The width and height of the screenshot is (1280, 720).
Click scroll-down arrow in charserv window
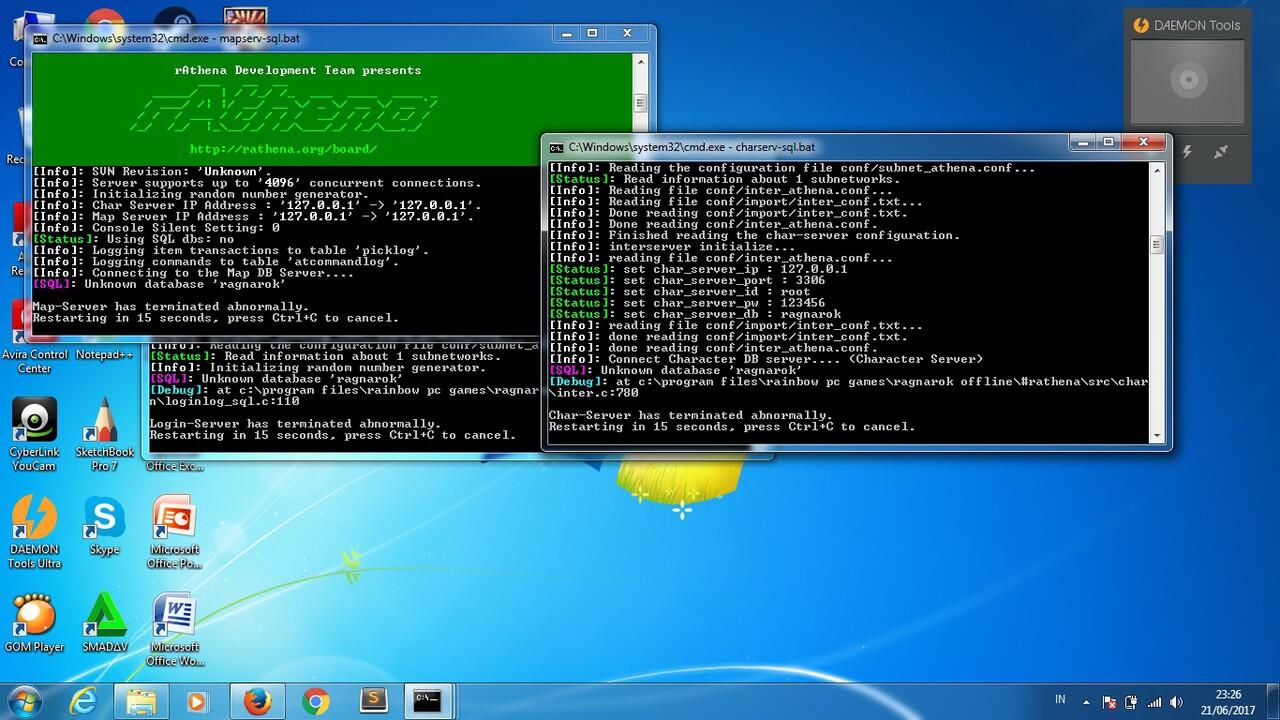(x=1156, y=435)
